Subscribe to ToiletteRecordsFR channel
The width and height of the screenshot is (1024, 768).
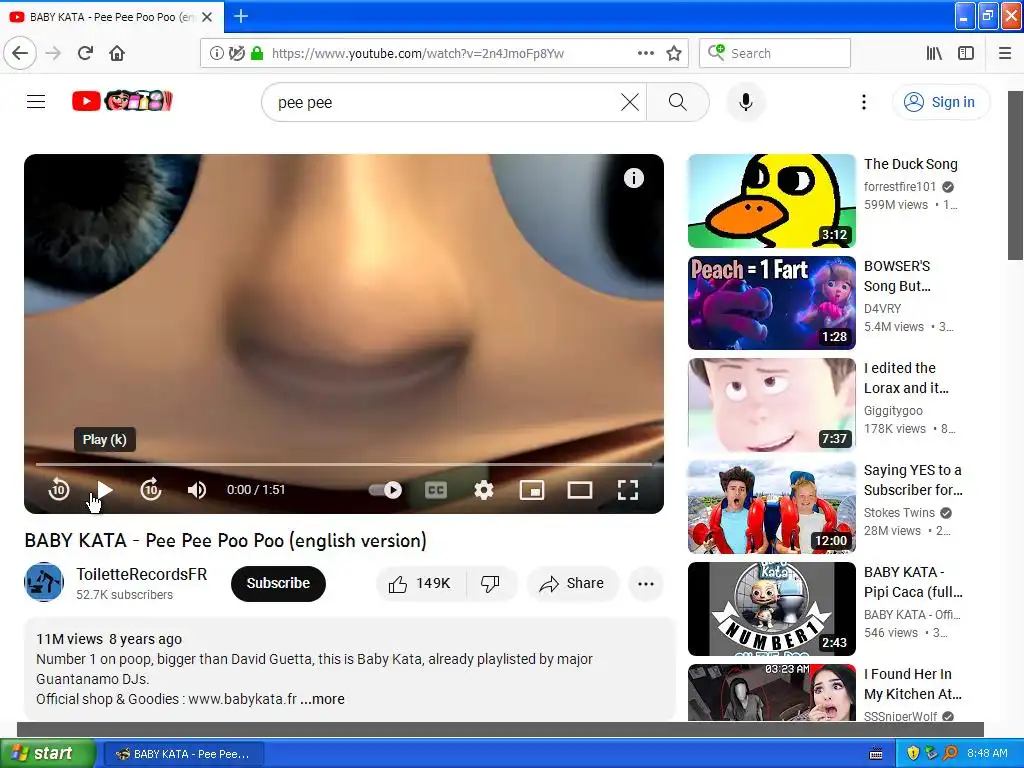(278, 583)
